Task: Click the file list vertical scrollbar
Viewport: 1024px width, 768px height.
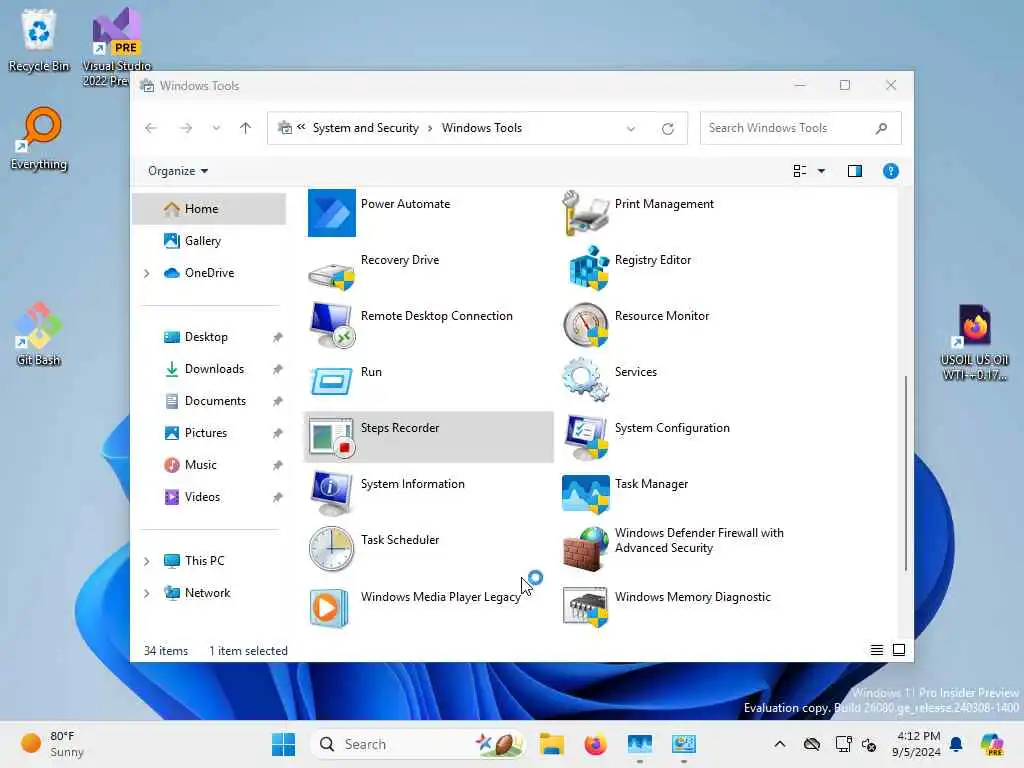Action: (905, 473)
